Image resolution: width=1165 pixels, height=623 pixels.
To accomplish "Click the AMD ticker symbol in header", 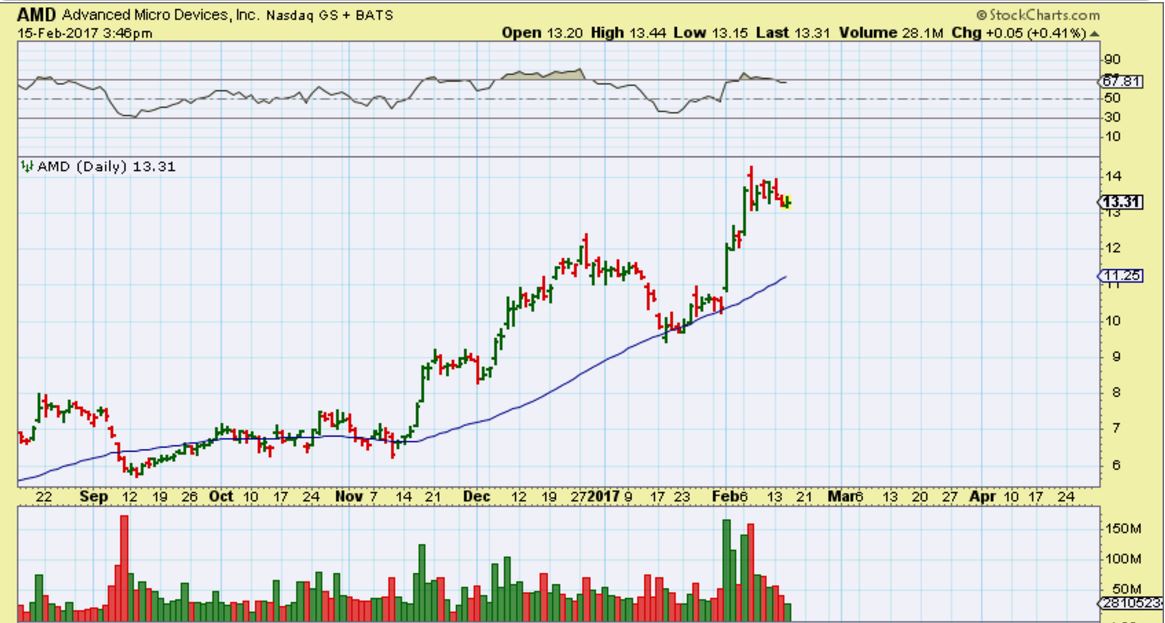I will 36,14.
